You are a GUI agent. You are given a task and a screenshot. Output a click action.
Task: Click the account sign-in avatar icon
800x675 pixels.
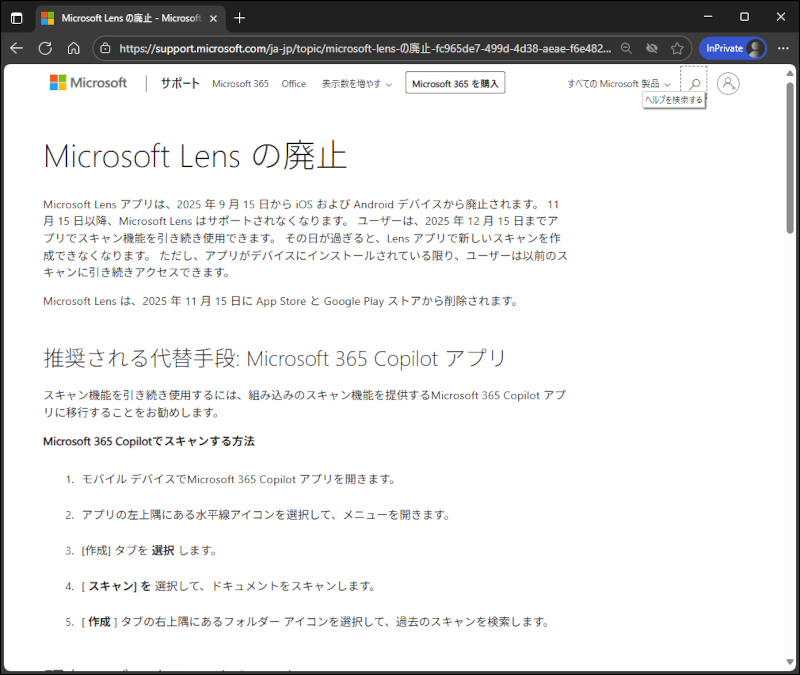click(x=729, y=84)
